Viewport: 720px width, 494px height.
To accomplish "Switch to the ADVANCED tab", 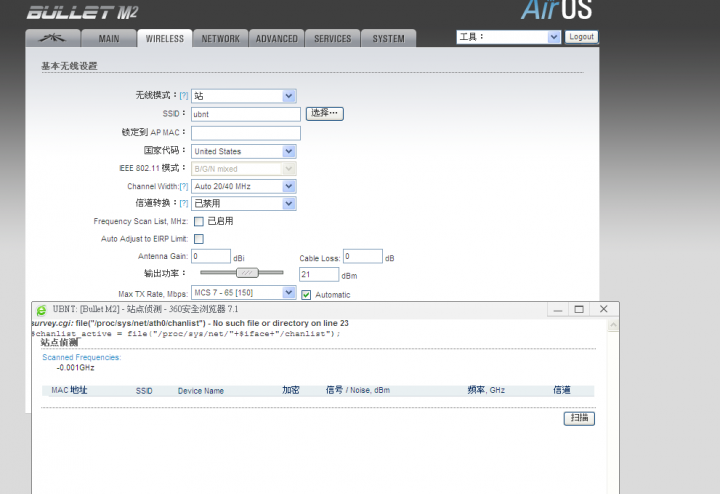I will [276, 38].
